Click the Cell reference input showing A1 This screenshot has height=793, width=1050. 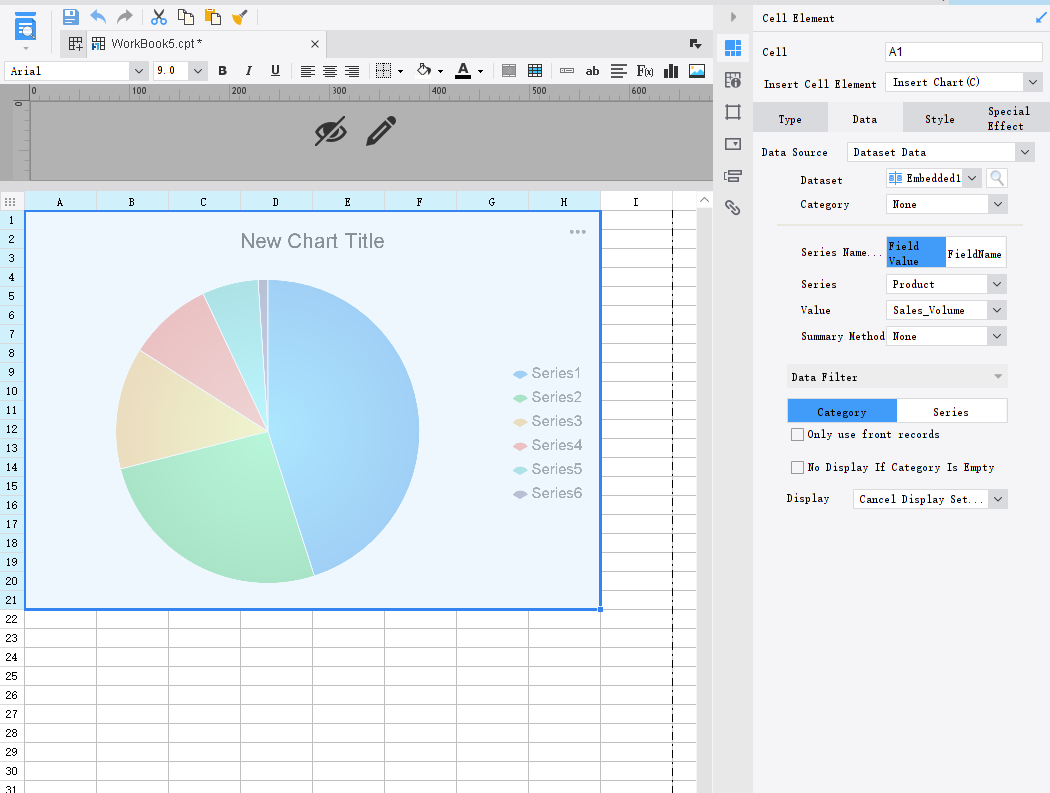pyautogui.click(x=962, y=50)
